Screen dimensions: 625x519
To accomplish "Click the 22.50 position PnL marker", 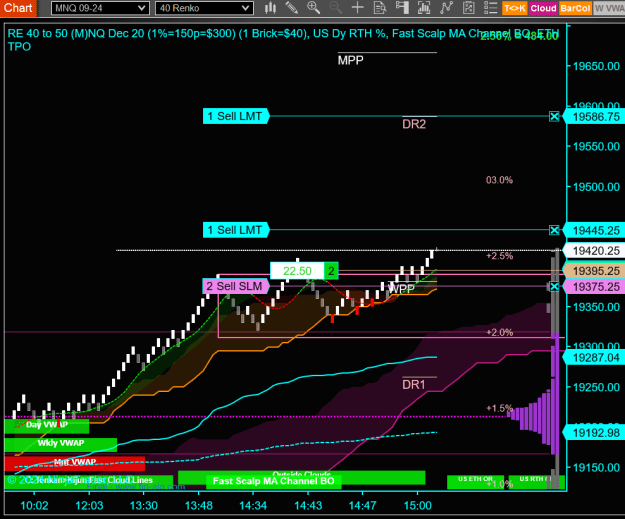I will (297, 271).
